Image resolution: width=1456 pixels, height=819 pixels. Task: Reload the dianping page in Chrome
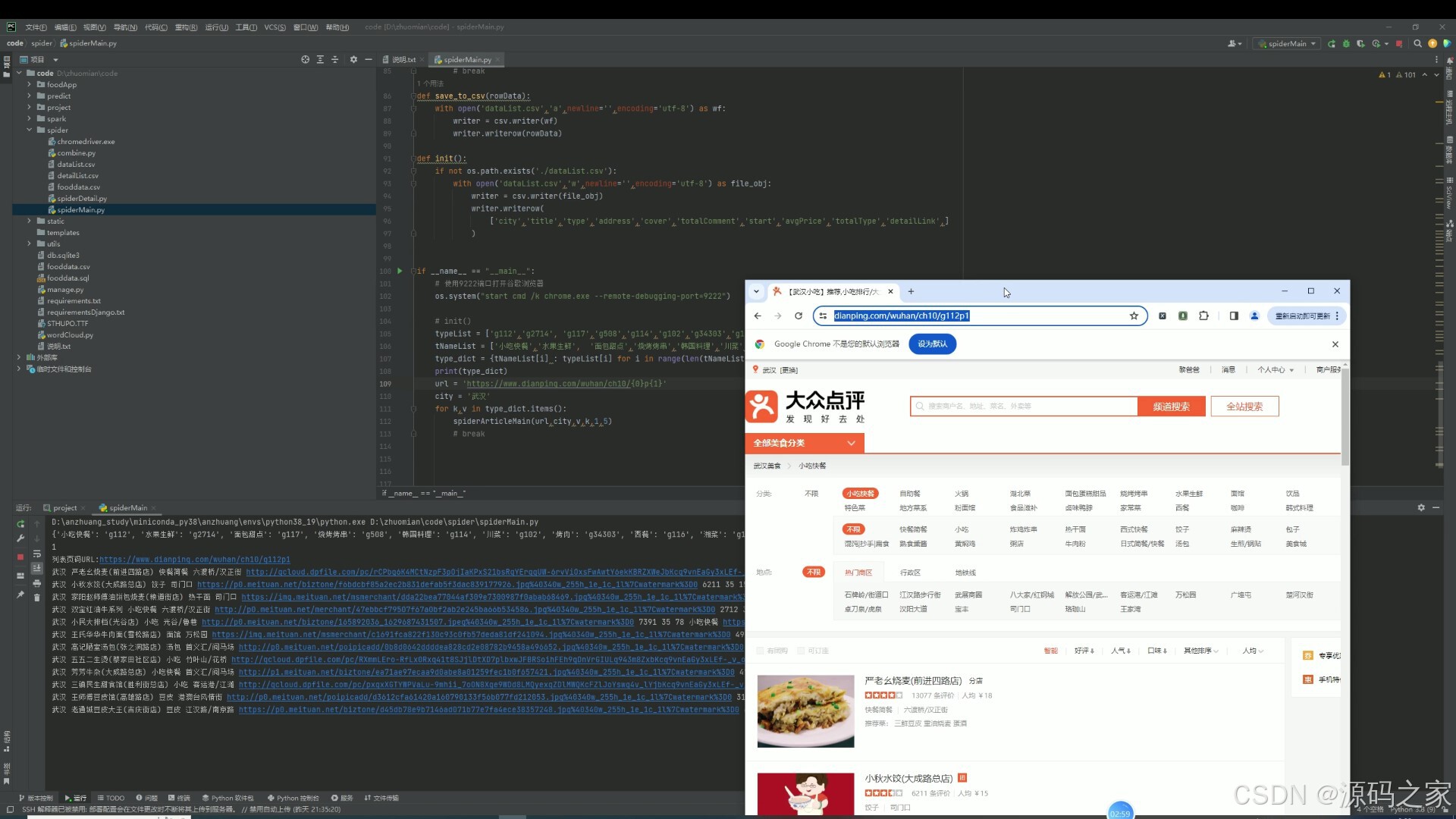click(799, 316)
